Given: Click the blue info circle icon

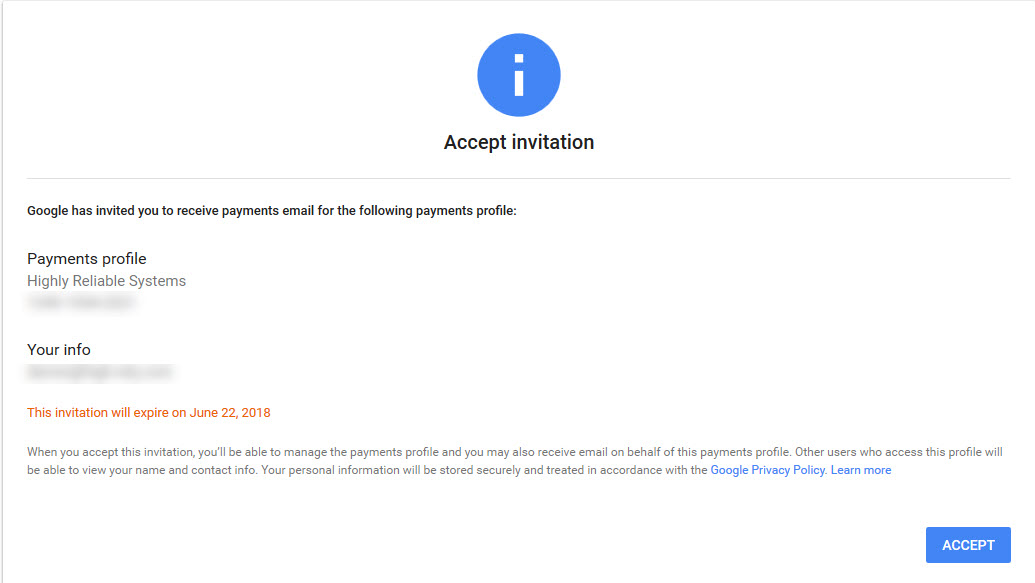Looking at the screenshot, I should [519, 75].
